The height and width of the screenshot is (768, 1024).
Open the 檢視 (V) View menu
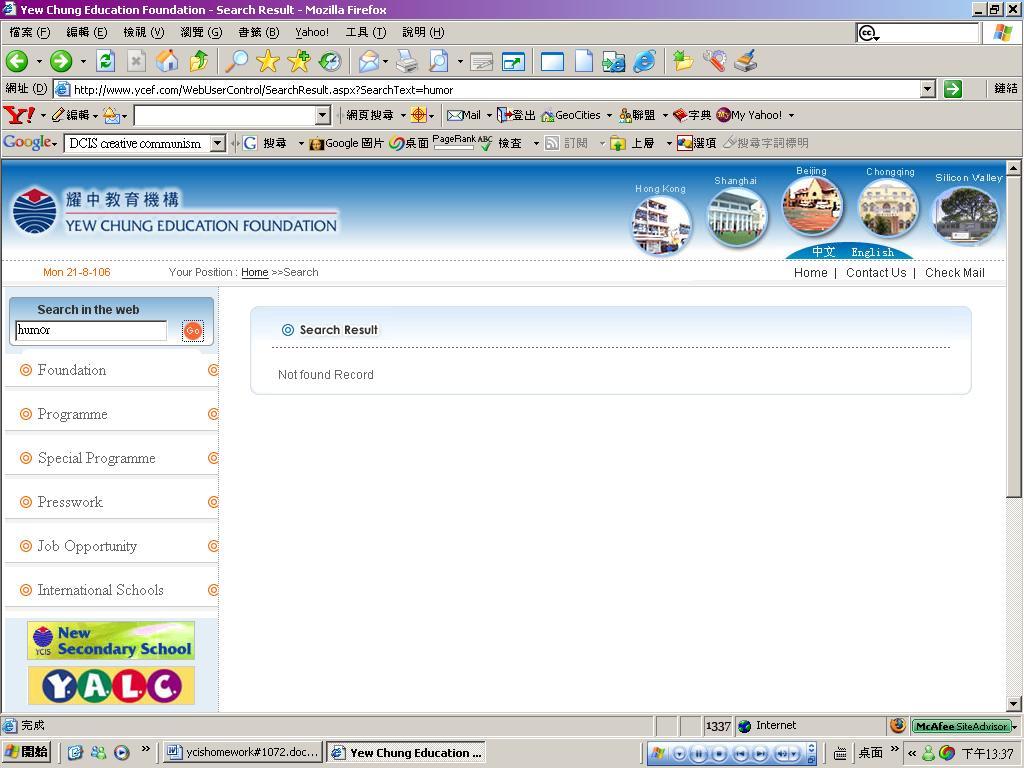pos(144,32)
